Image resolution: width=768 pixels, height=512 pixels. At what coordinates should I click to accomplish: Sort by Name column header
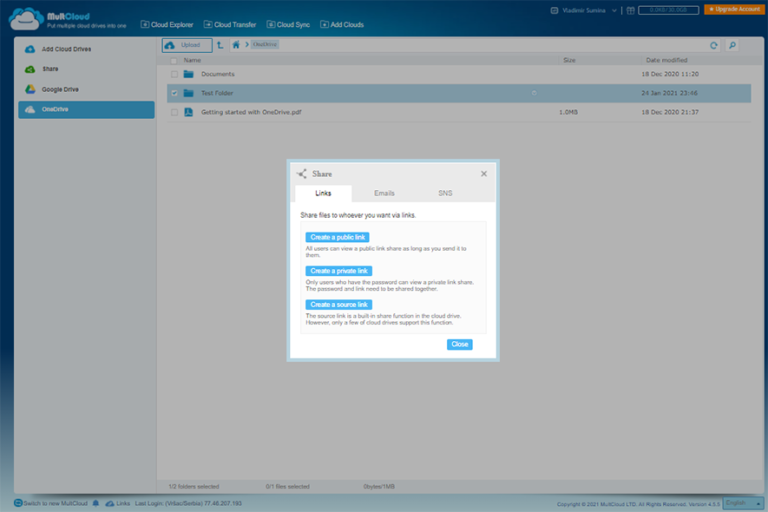(192, 60)
